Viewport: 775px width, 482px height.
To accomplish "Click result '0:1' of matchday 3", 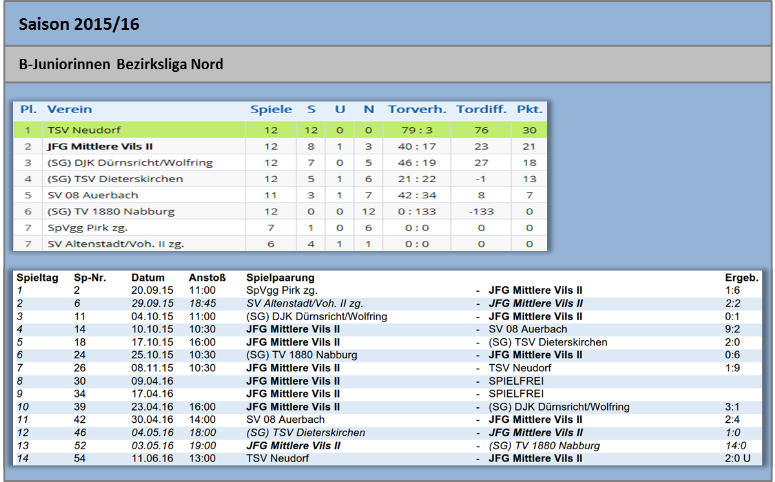I will tap(732, 316).
